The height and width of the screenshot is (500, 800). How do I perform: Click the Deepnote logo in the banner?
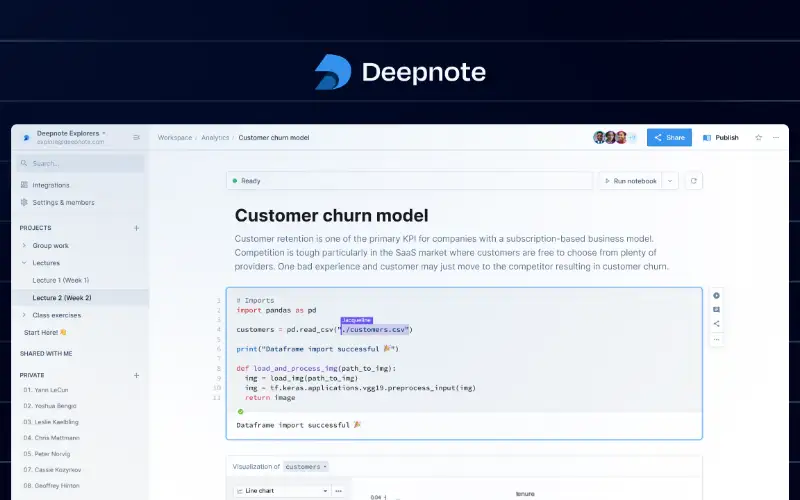400,72
